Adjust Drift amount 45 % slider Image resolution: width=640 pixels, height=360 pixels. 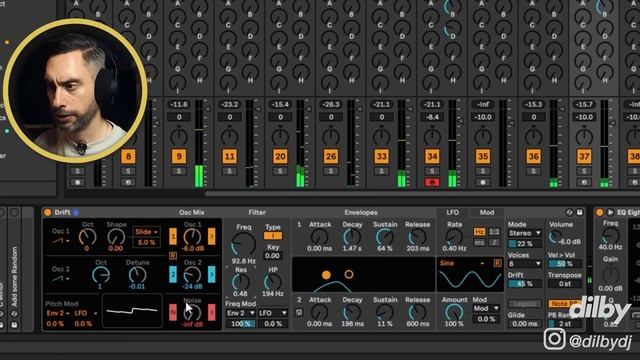pyautogui.click(x=525, y=284)
